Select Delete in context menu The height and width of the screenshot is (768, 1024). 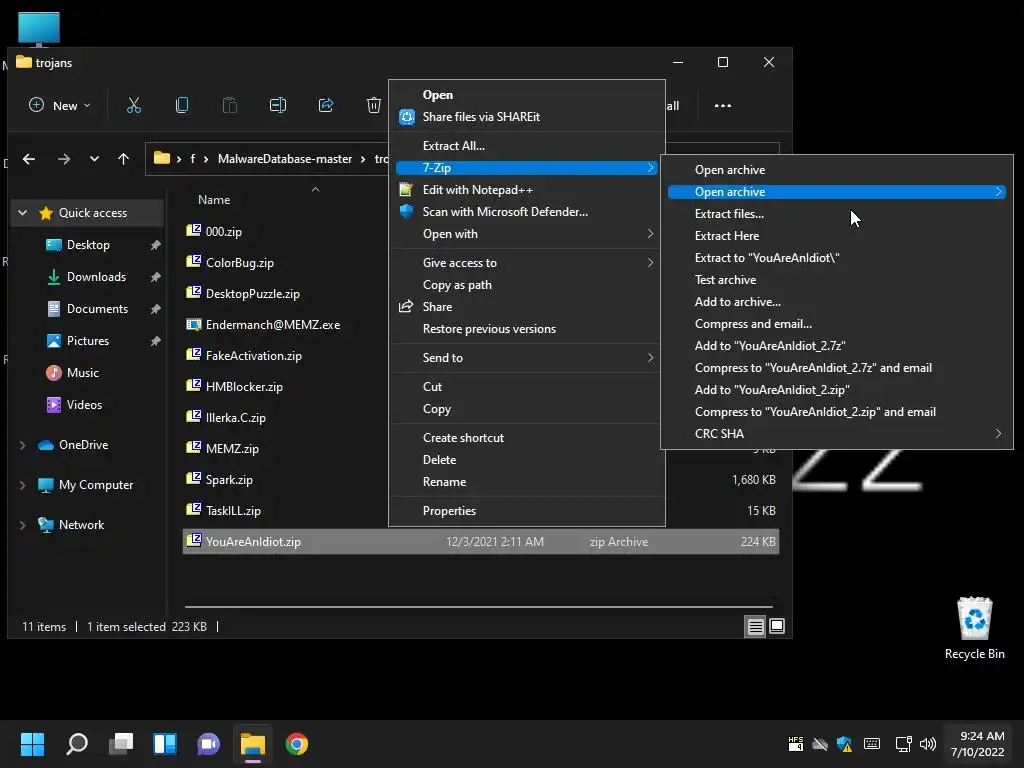tap(527, 460)
